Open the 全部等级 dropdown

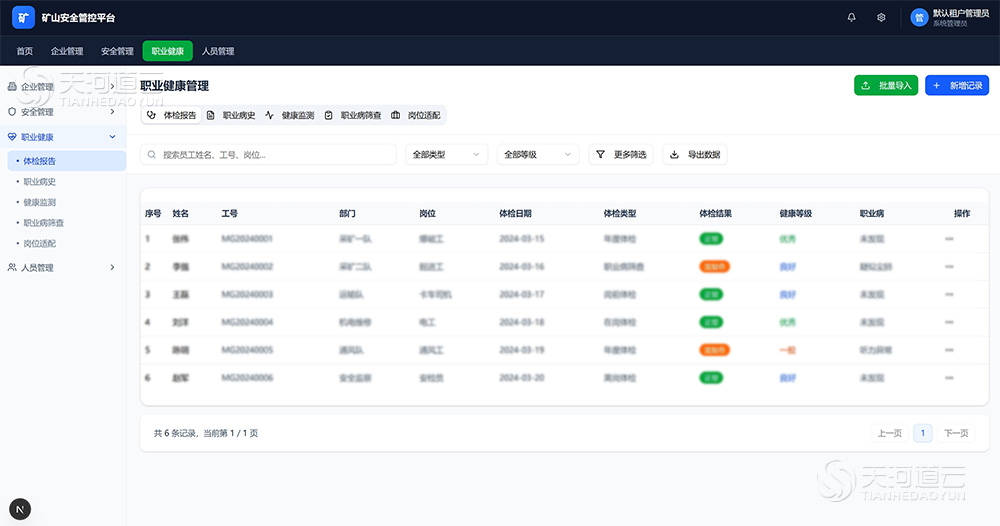[538, 154]
